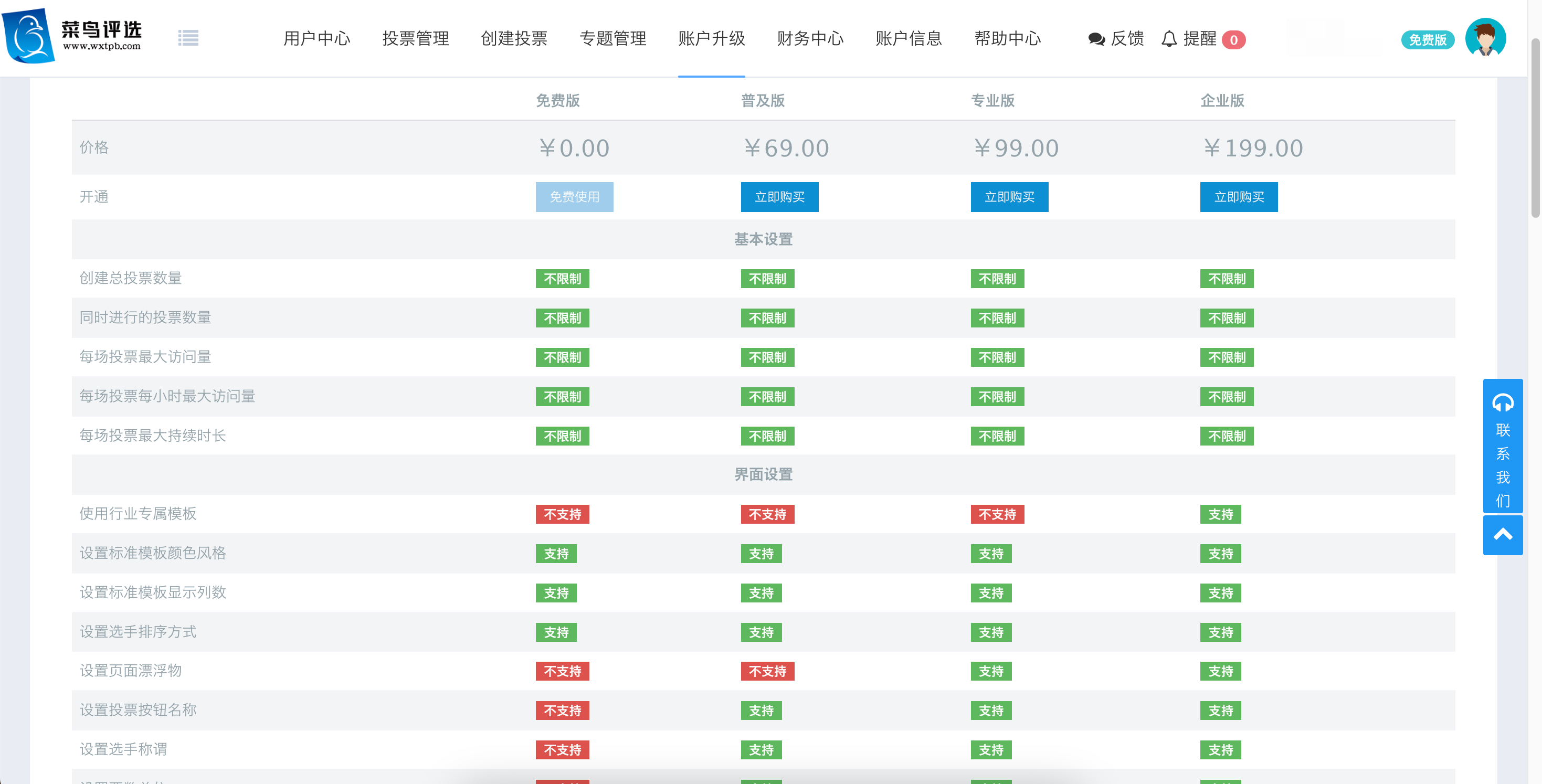Click the 免费使用 button
The image size is (1542, 784).
click(x=574, y=197)
